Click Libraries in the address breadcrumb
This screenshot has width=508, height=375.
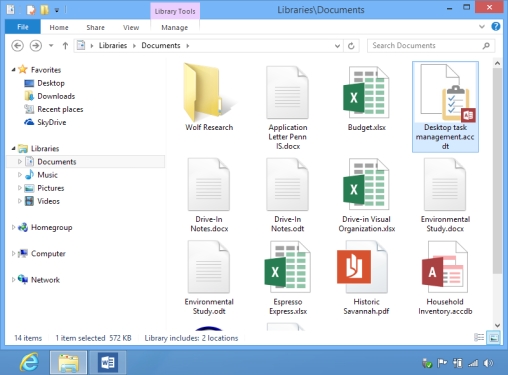click(x=113, y=46)
